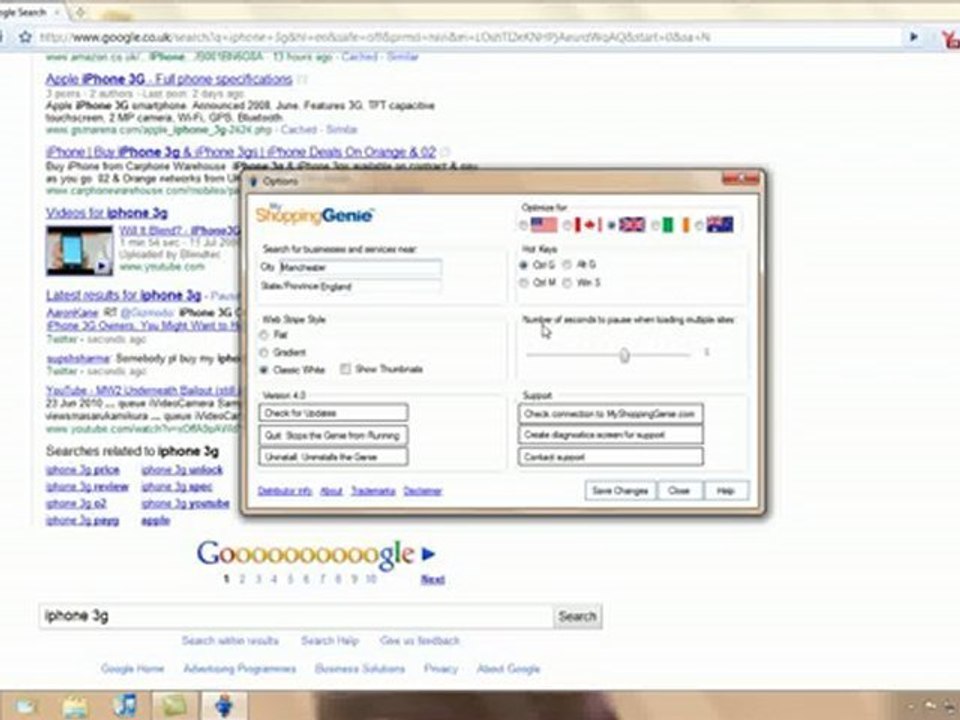The image size is (960, 720).
Task: Click the bookmark star in address bar
Action: 25,37
